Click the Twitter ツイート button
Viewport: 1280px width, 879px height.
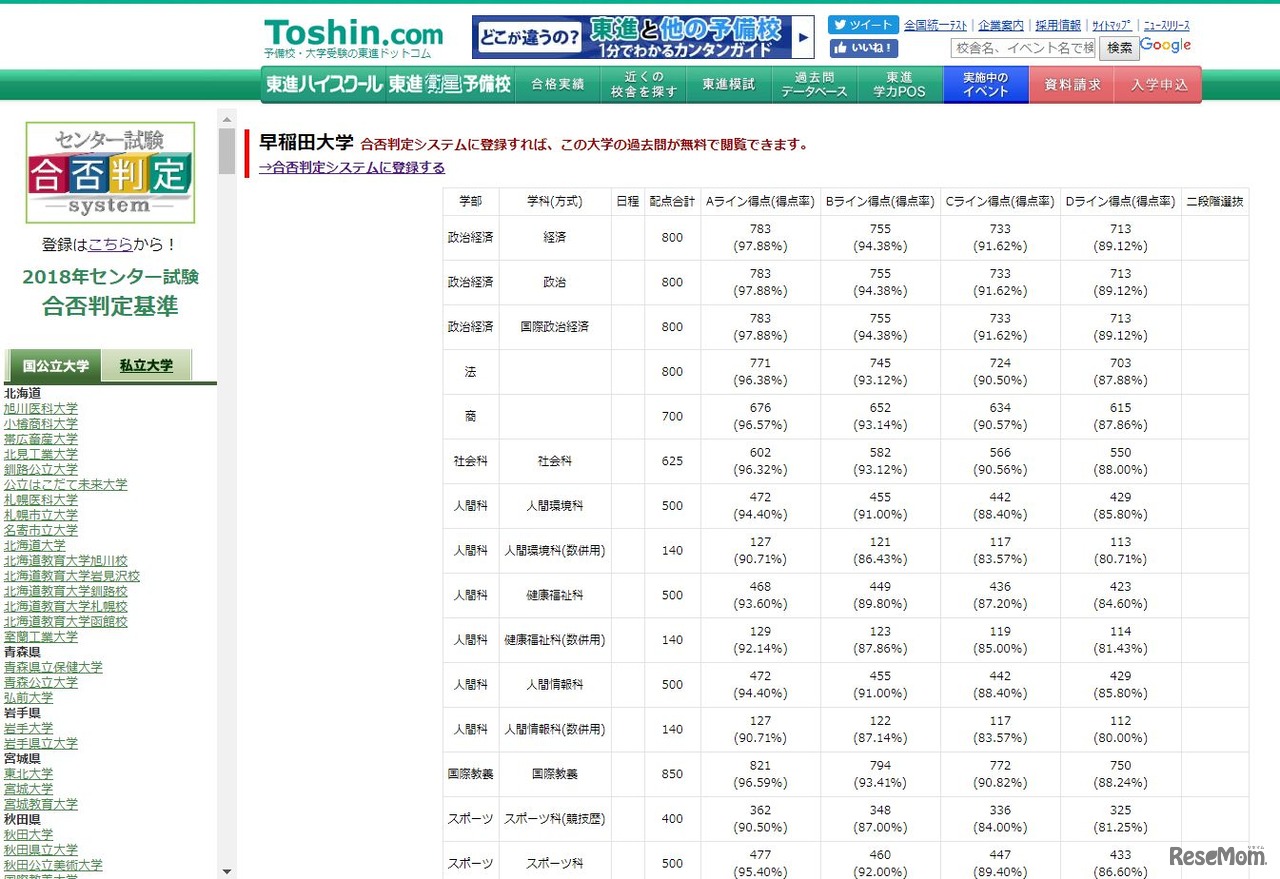point(862,24)
